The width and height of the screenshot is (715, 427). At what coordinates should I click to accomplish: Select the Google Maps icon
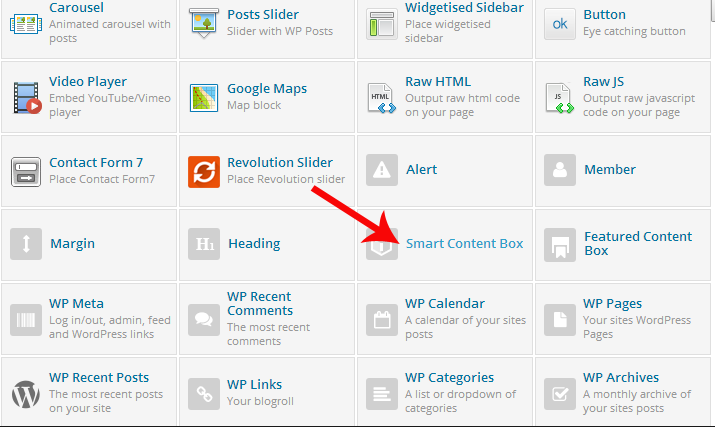pos(204,96)
